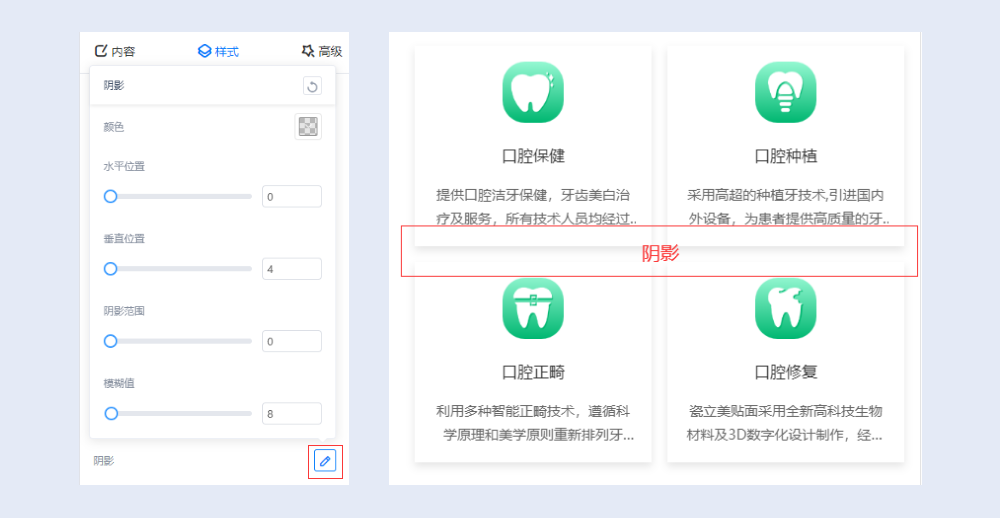1000x518 pixels.
Task: Click the shadow reset icon
Action: (312, 87)
